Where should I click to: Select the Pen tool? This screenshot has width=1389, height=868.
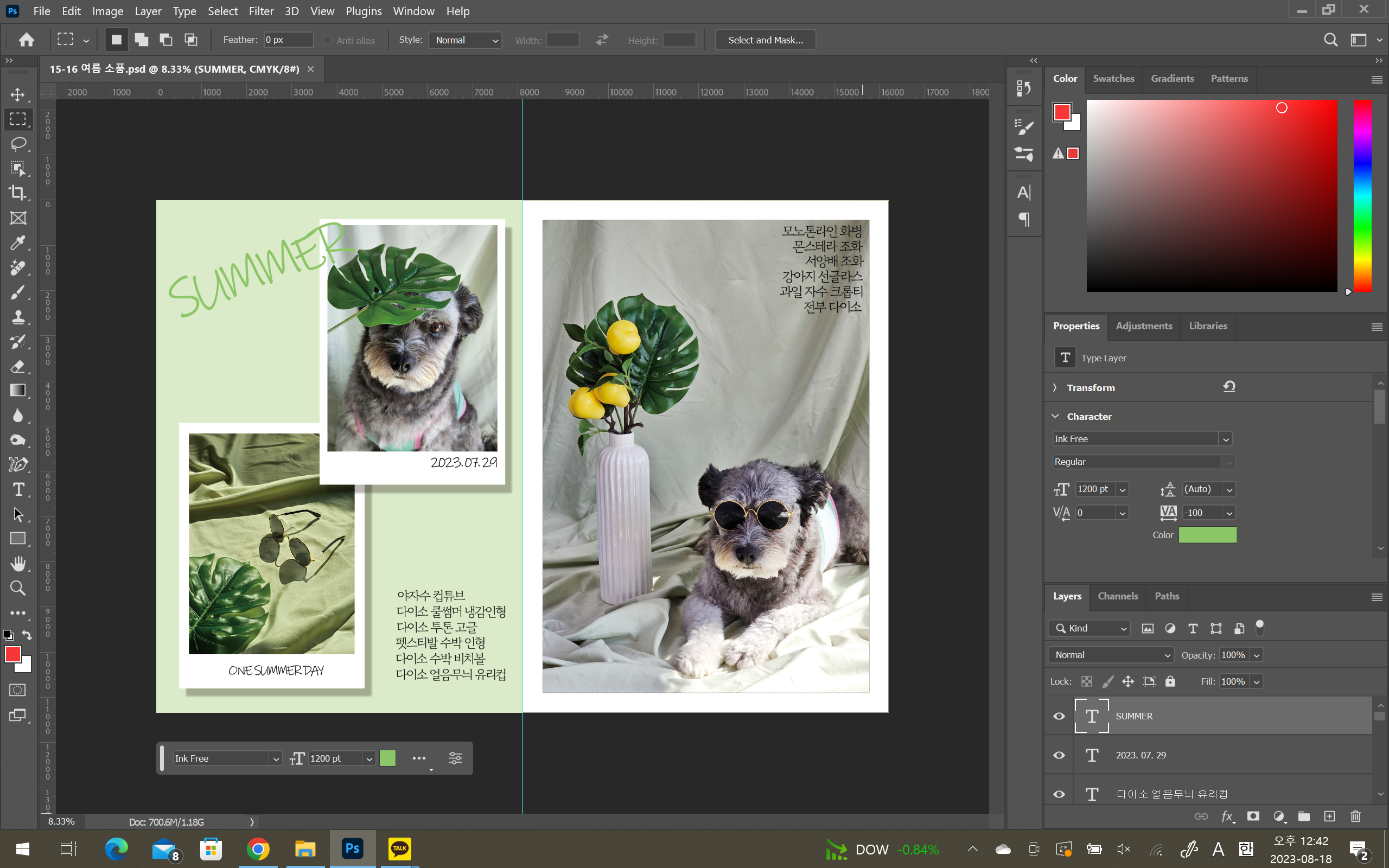pos(18,464)
